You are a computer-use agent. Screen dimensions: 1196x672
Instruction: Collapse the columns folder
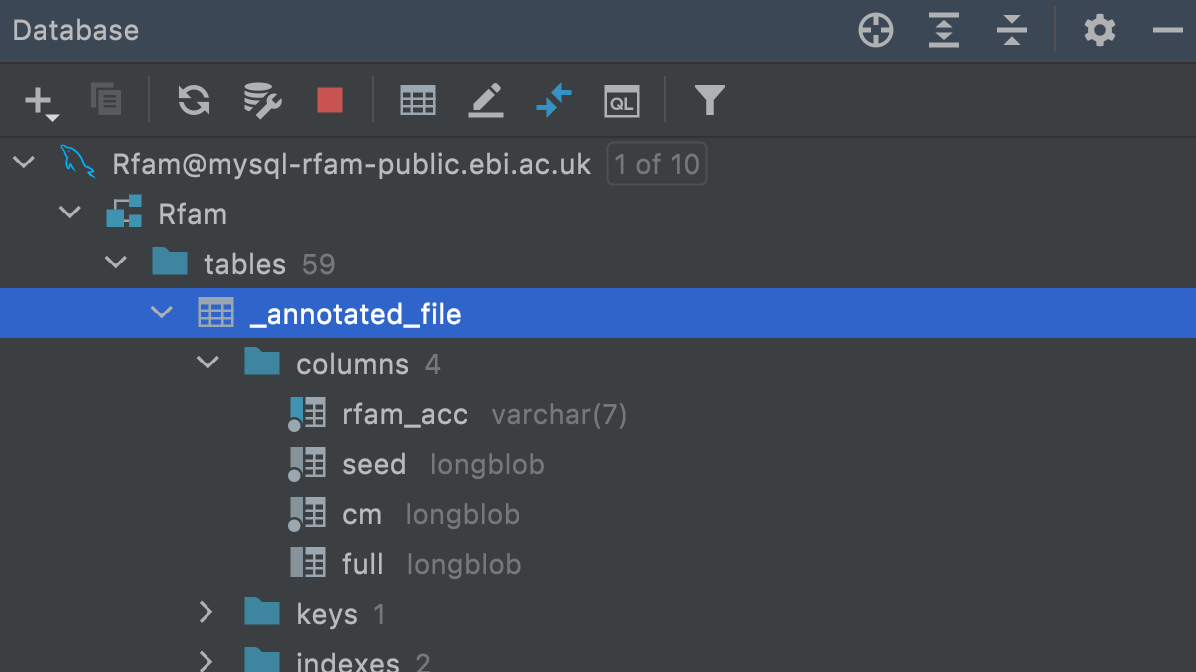click(208, 363)
